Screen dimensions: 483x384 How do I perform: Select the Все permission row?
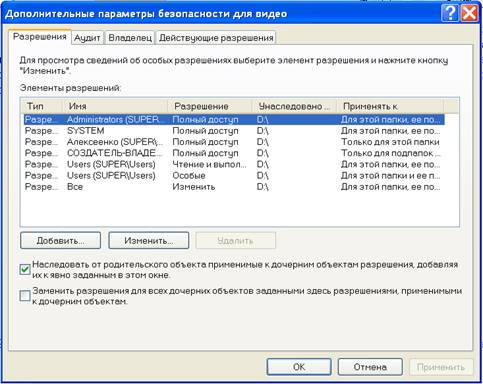click(234, 187)
